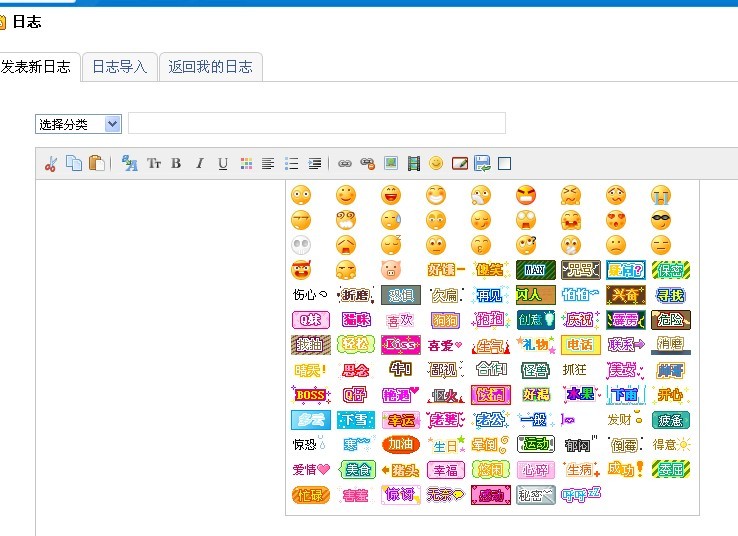Insert the 加油 text sticker

point(401,444)
